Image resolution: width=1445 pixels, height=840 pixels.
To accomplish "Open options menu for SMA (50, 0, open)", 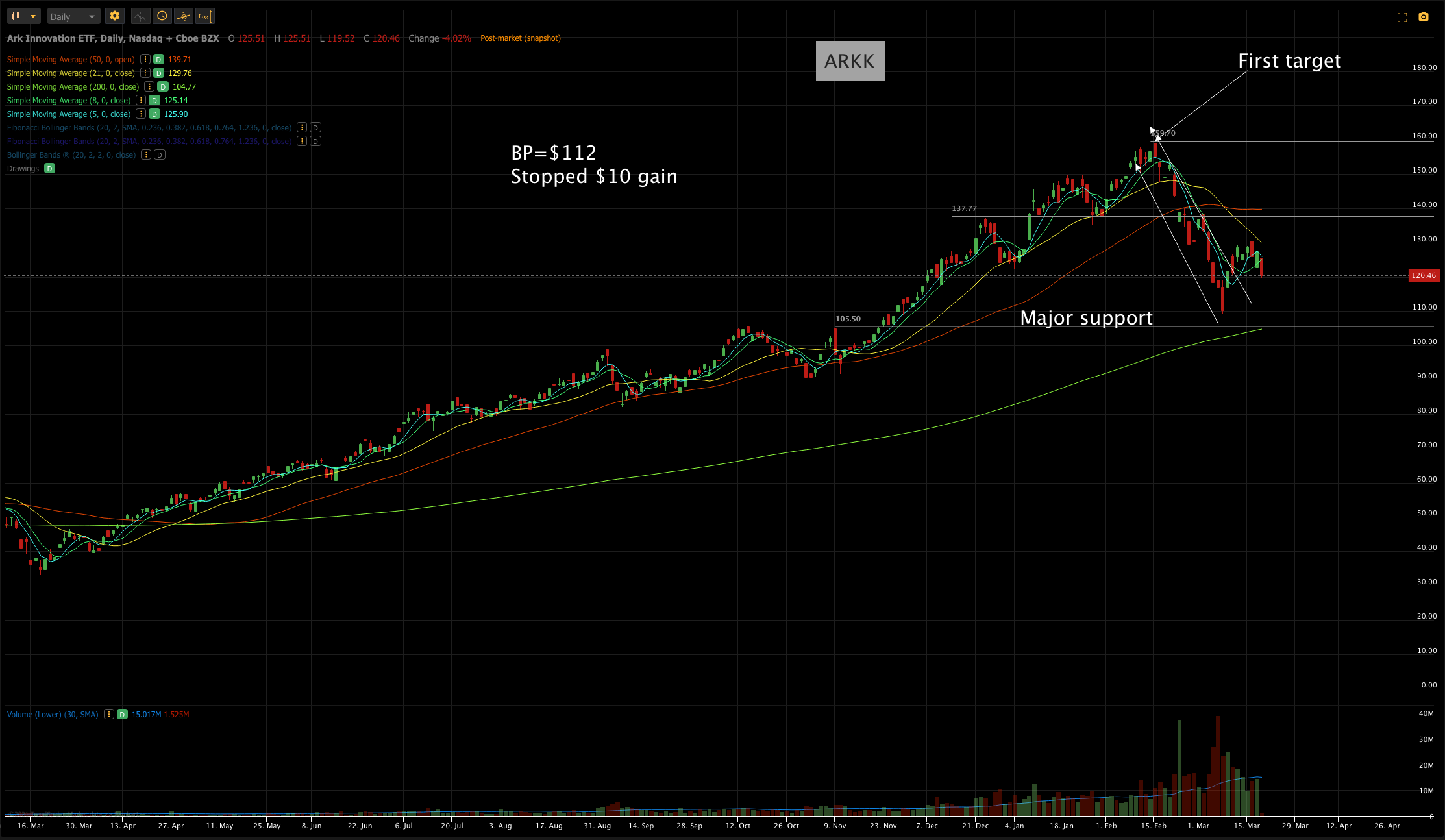I will 145,59.
